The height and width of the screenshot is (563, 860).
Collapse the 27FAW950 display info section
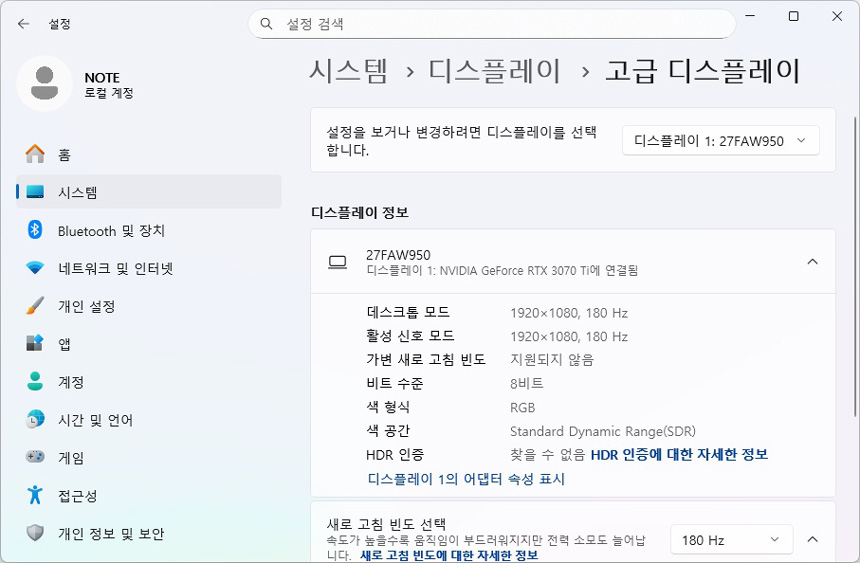coord(812,262)
